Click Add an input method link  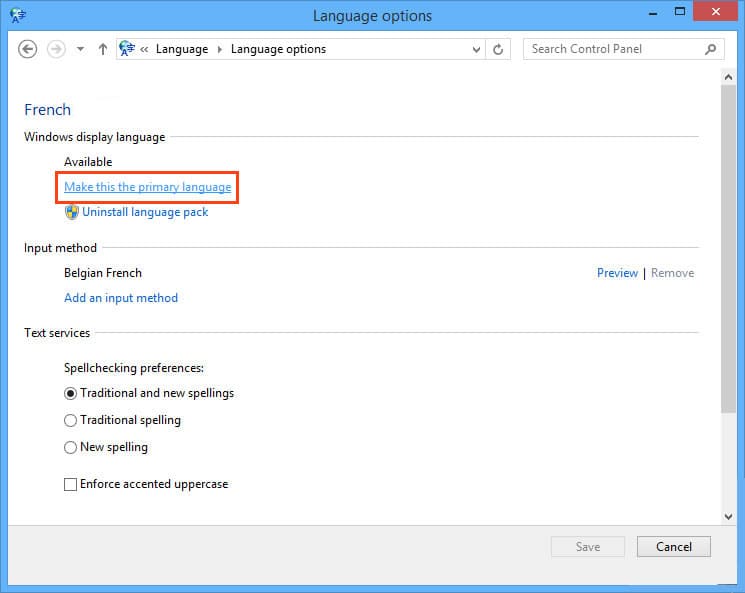click(x=121, y=298)
